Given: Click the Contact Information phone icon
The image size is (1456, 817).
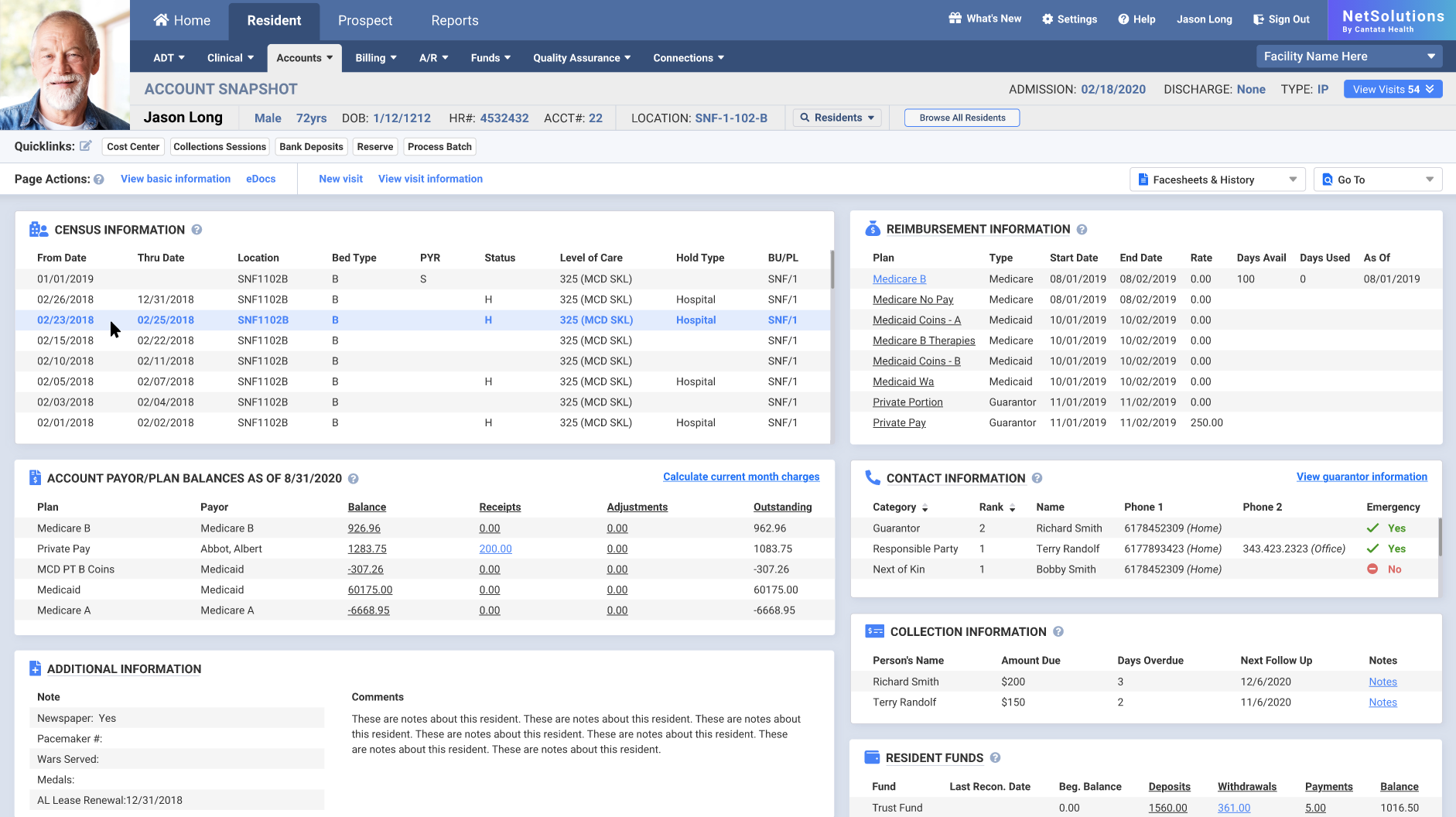Looking at the screenshot, I should pos(873,477).
